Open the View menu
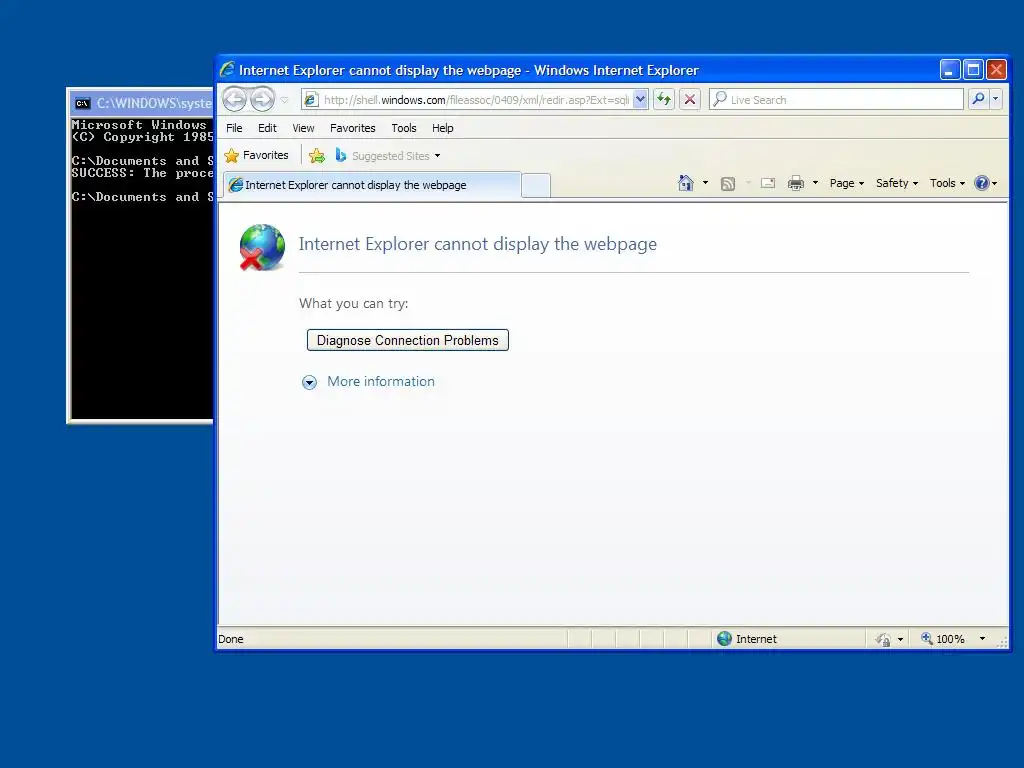The width and height of the screenshot is (1024, 768). pos(303,128)
